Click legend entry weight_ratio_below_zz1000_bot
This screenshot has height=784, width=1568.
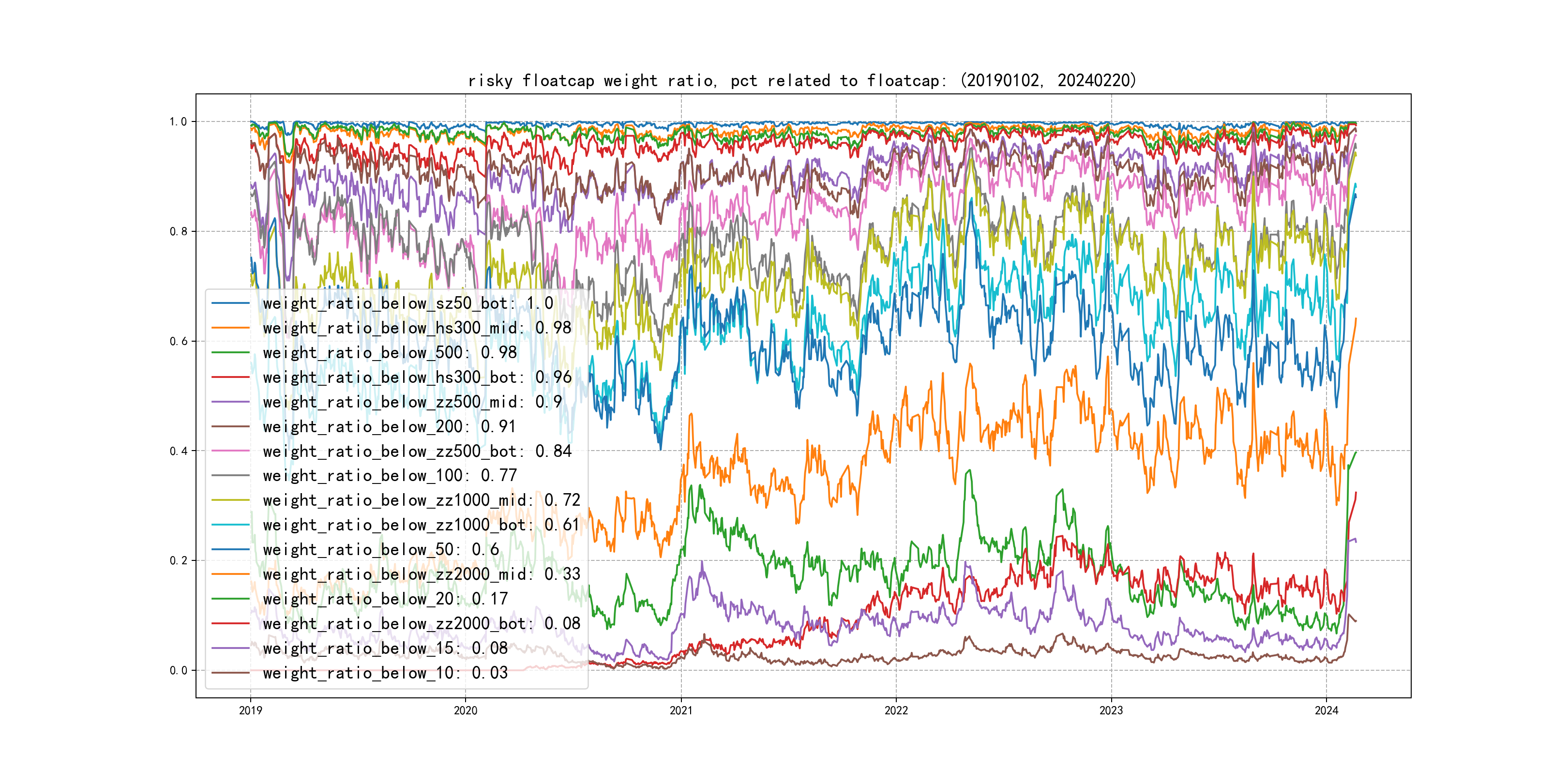click(421, 525)
